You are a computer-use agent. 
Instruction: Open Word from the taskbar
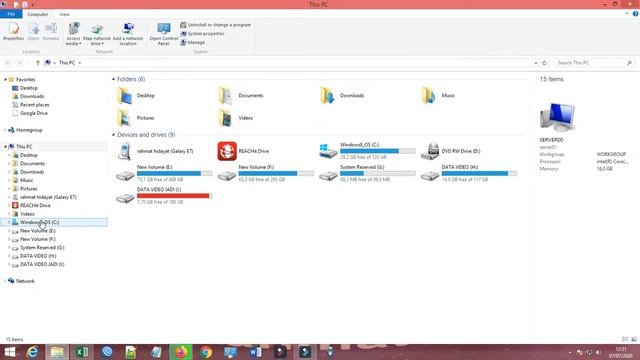point(256,352)
